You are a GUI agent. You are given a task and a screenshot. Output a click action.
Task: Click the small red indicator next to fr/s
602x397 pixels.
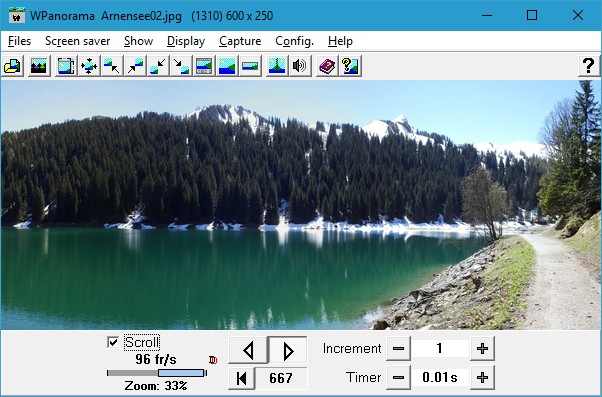click(213, 360)
